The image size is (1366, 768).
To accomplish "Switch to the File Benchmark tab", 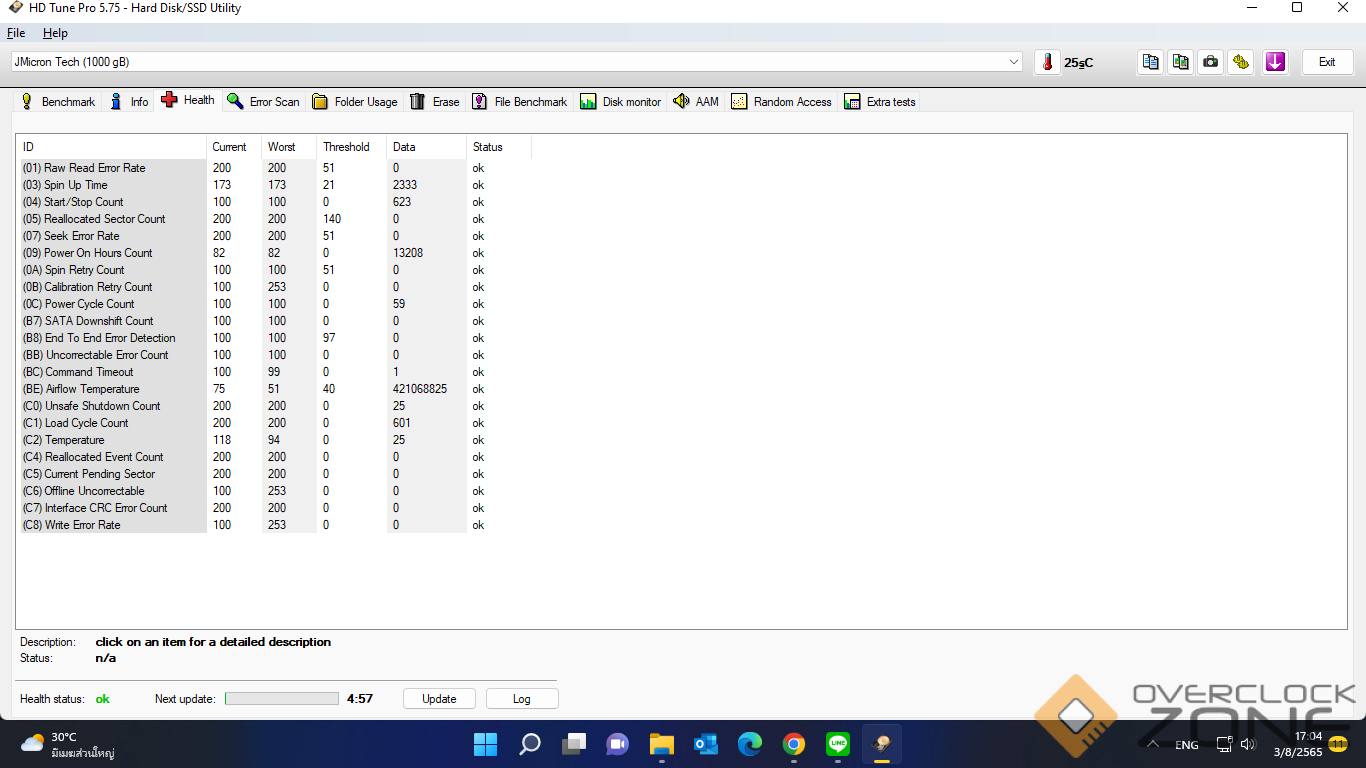I will [x=520, y=102].
